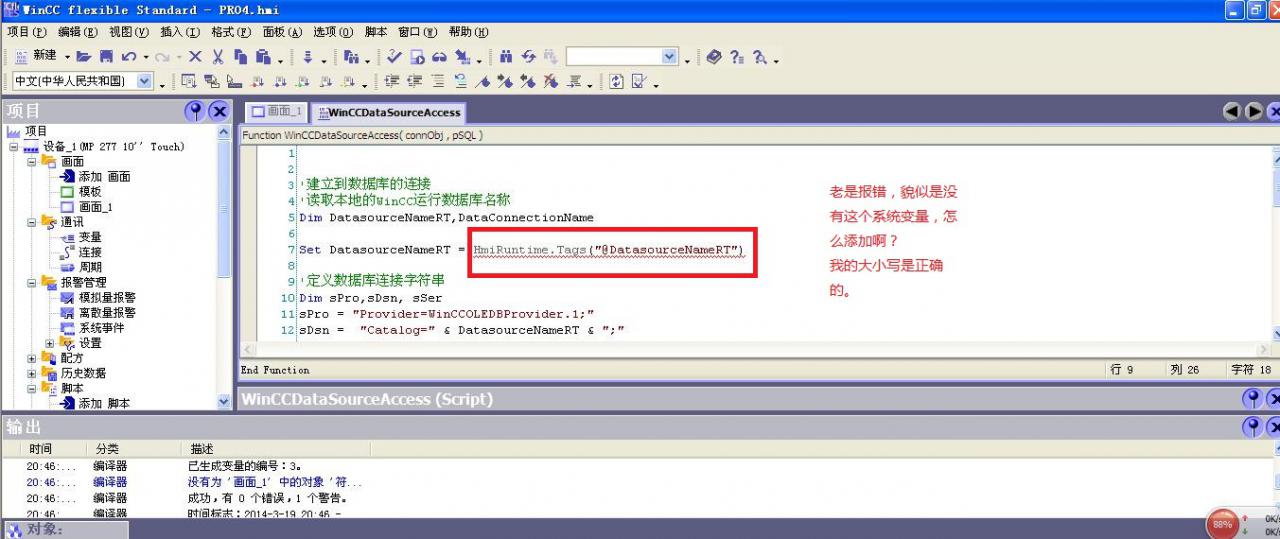Click the binoculars Find icon

click(x=506, y=57)
